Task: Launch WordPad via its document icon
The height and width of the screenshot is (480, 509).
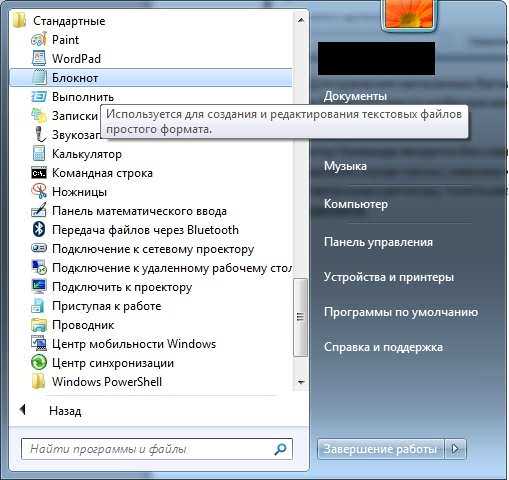Action: click(39, 59)
